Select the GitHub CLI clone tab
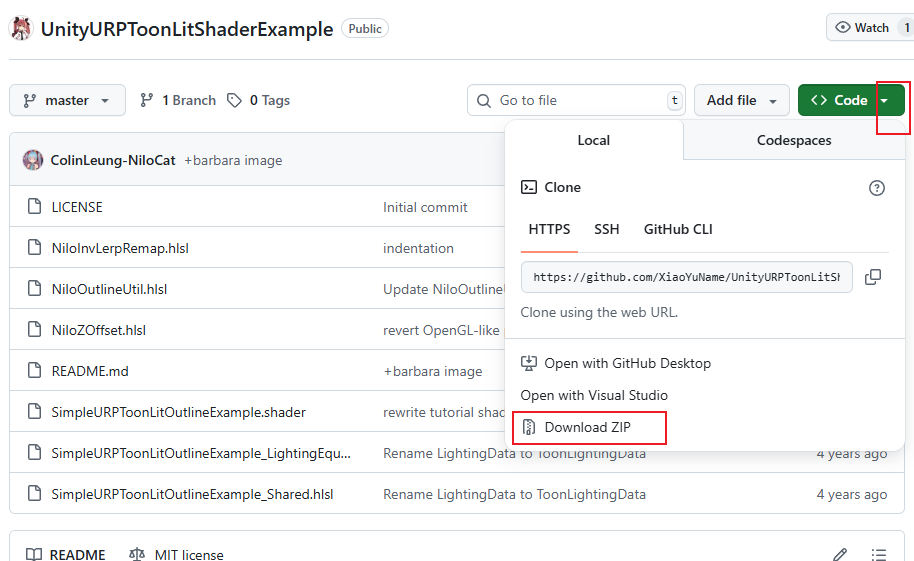 [678, 229]
